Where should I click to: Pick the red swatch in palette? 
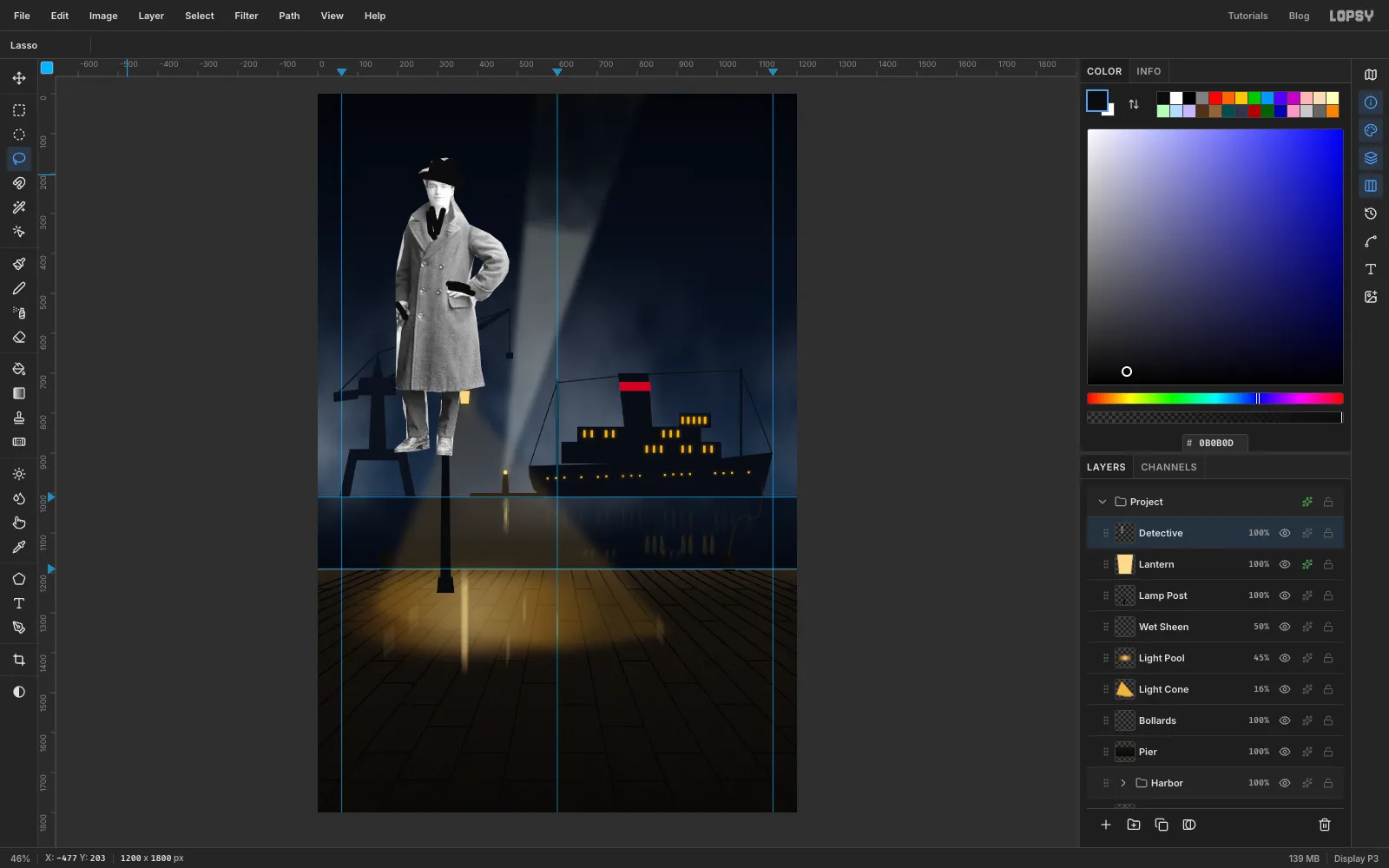click(1215, 98)
